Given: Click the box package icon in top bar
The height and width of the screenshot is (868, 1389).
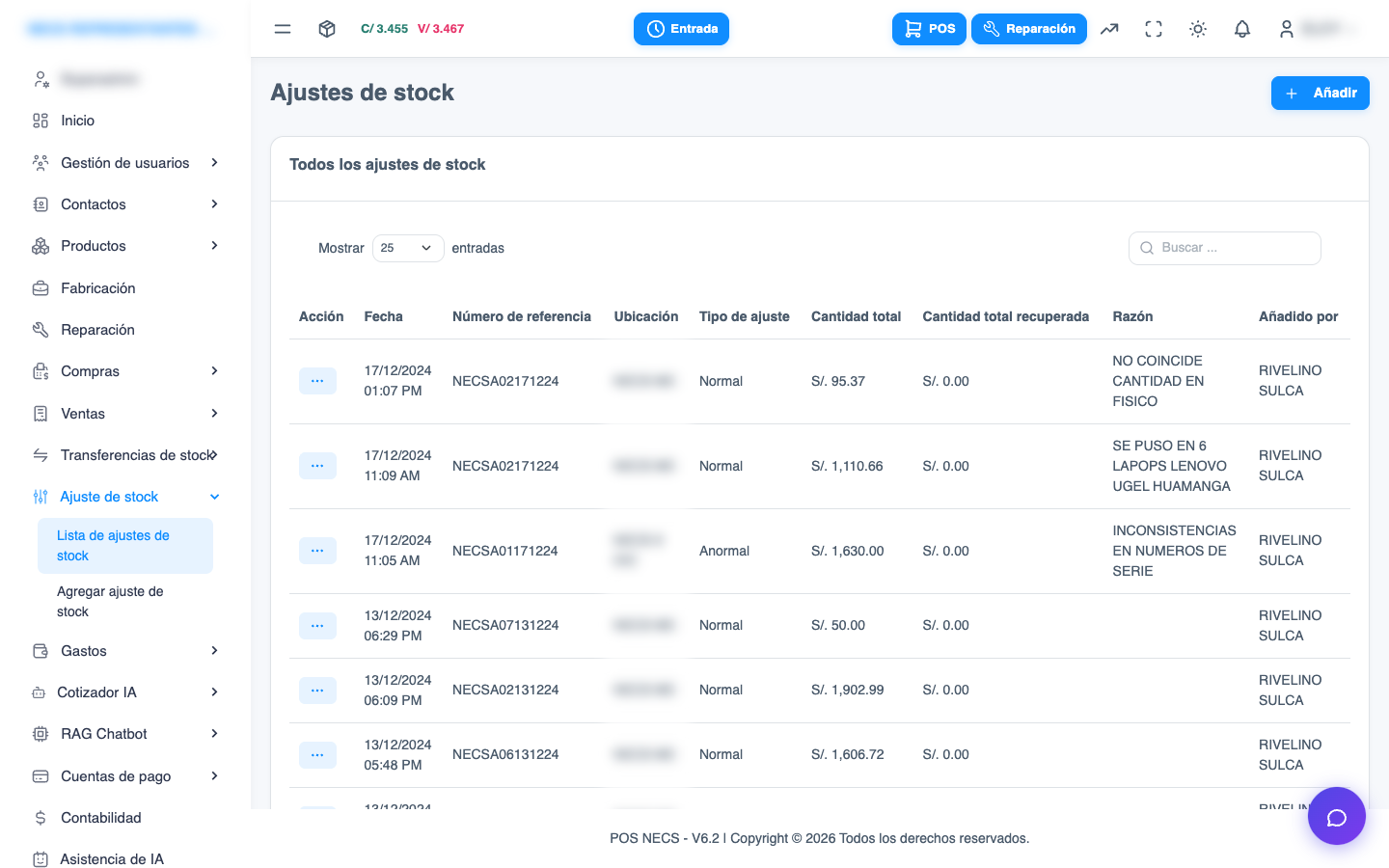Looking at the screenshot, I should coord(327,29).
